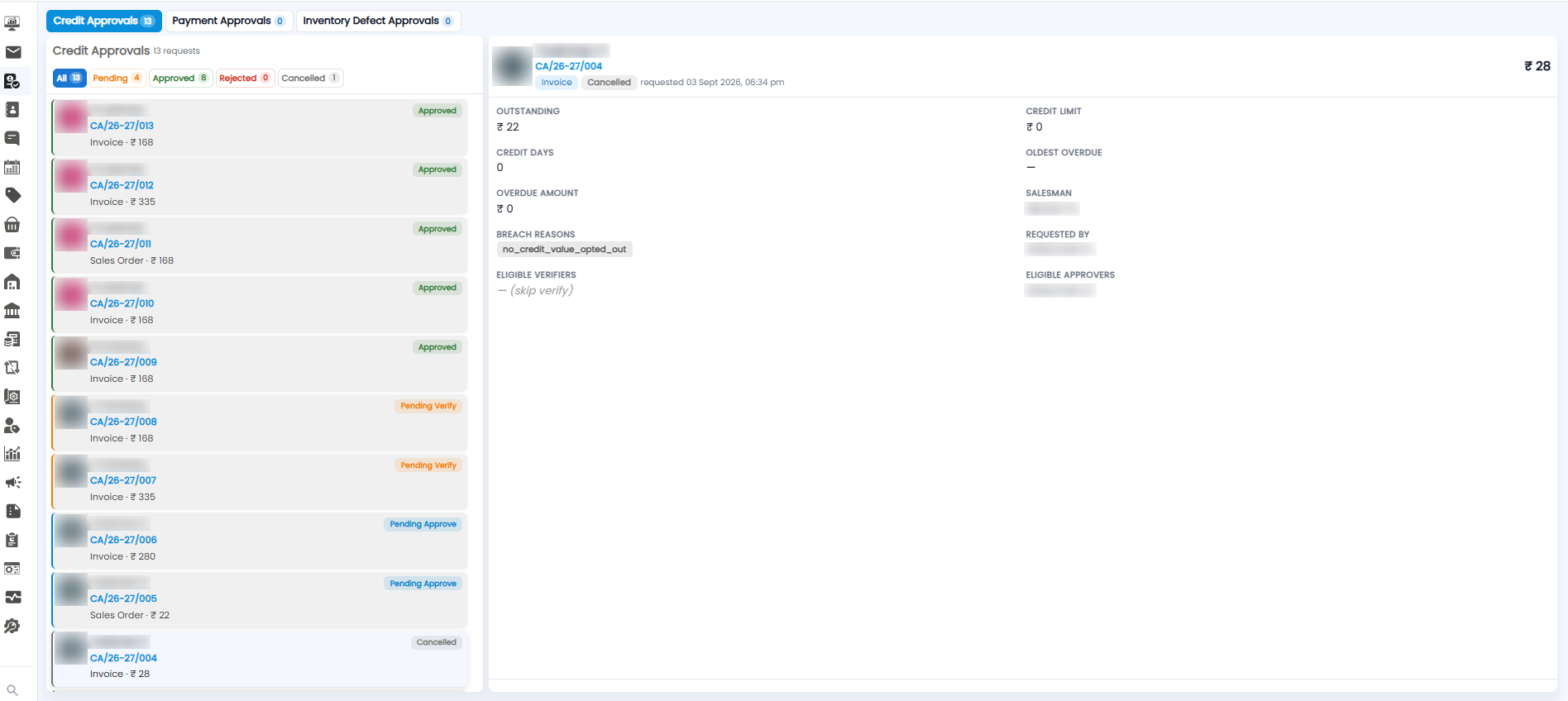Image resolution: width=1568 pixels, height=701 pixels.
Task: Switch to the Payment Approvals tab
Action: click(x=227, y=21)
